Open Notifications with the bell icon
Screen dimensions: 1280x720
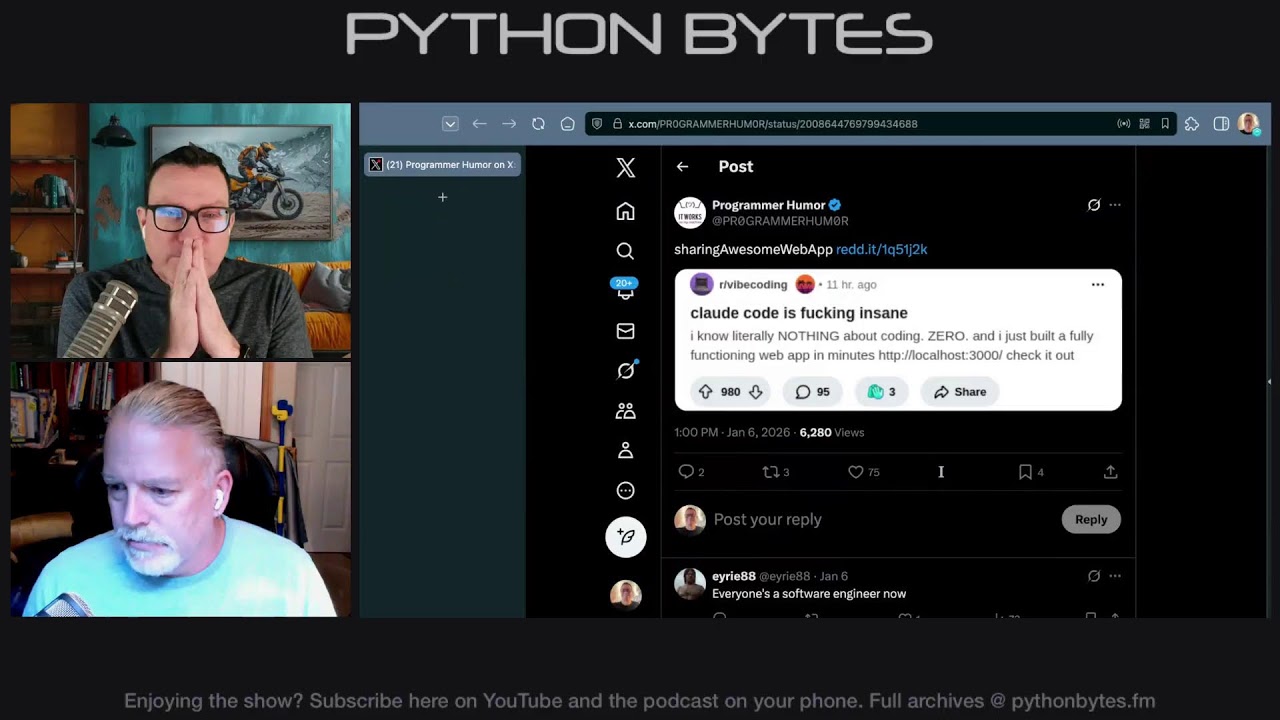click(625, 291)
